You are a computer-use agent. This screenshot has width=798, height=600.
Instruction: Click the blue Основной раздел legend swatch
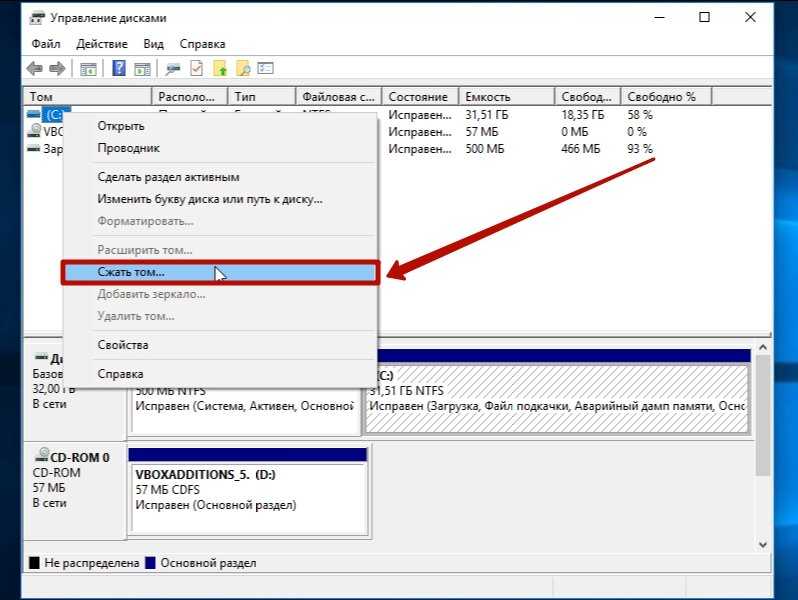150,563
